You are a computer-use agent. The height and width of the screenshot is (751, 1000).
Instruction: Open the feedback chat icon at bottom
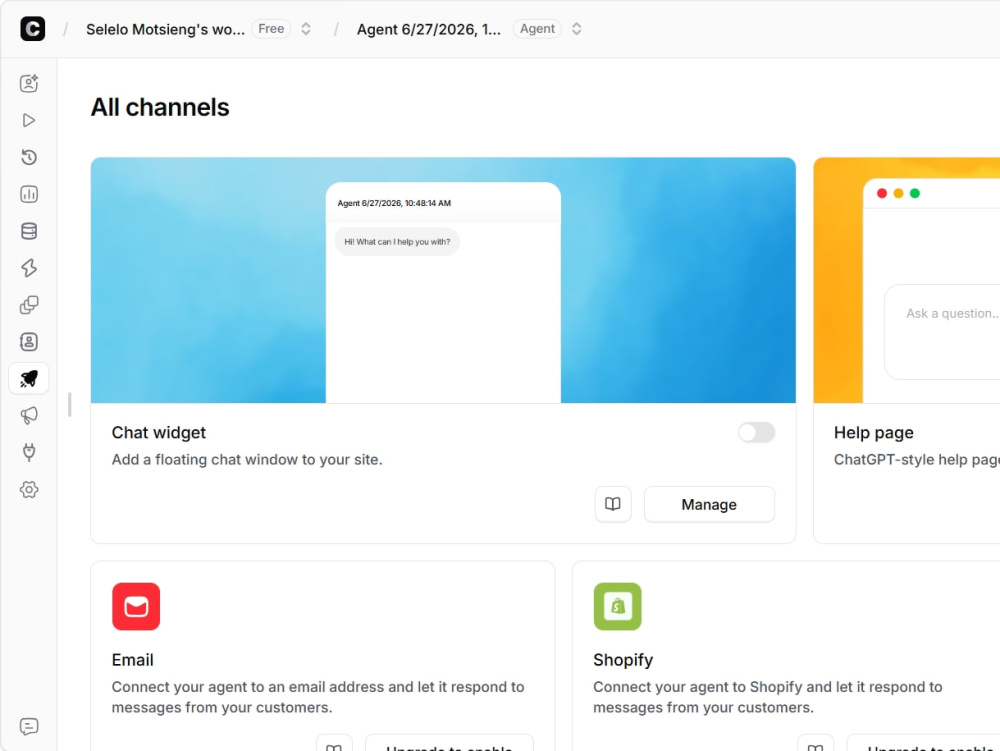[29, 727]
